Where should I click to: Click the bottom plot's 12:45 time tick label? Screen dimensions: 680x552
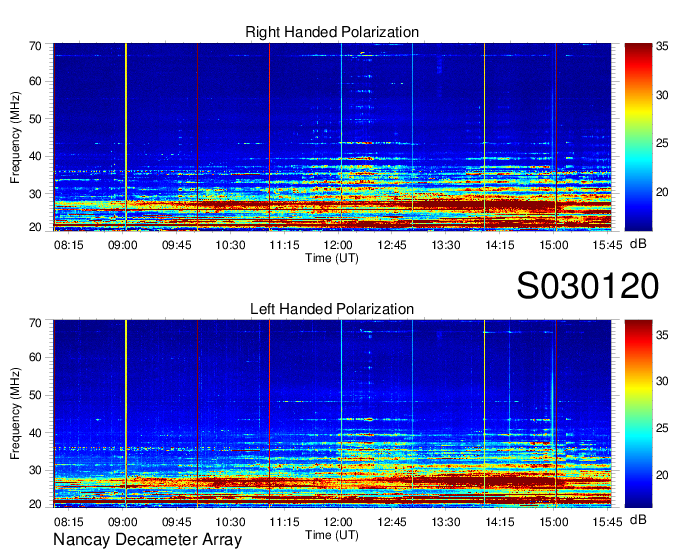click(x=392, y=522)
